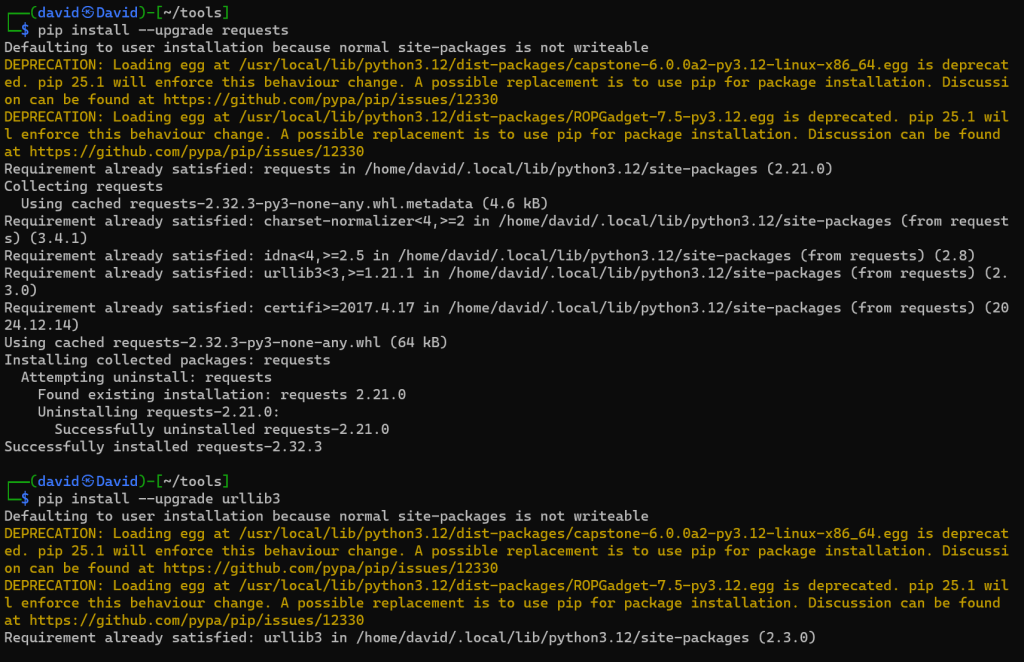Click the ~/tools path in the first prompt

pyautogui.click(x=197, y=12)
